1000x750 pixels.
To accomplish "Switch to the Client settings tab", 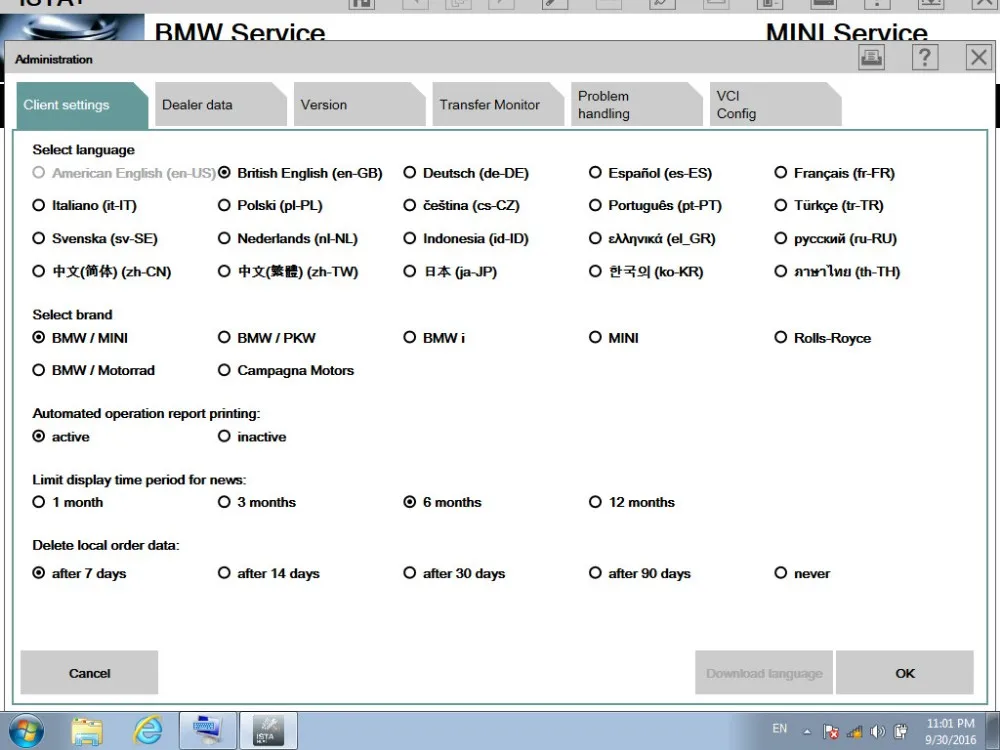I will [82, 105].
